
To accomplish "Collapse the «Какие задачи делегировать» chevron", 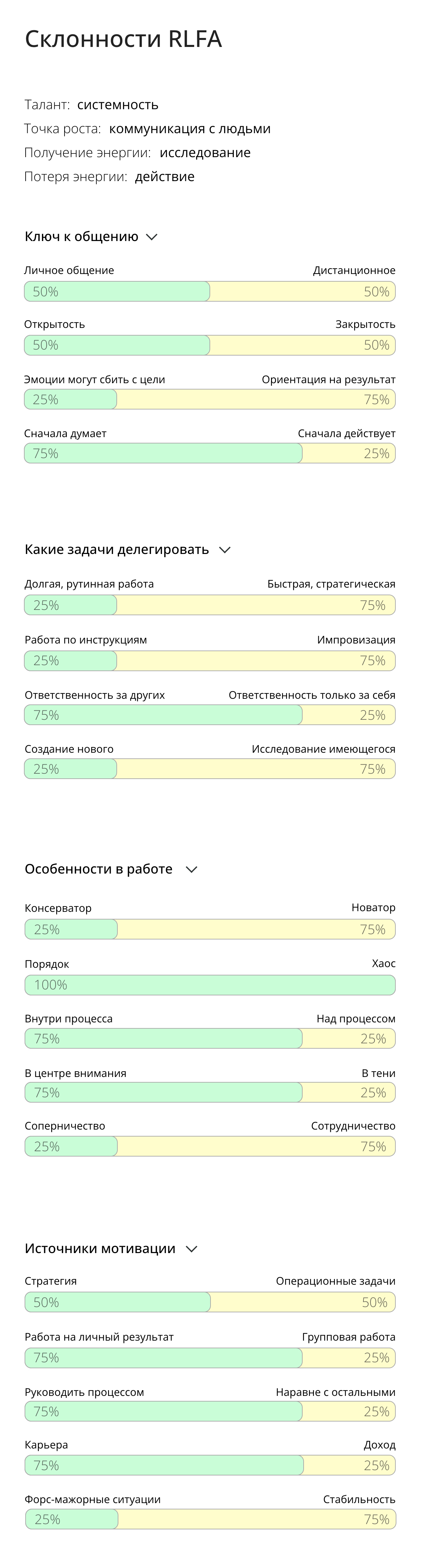I will [x=224, y=550].
